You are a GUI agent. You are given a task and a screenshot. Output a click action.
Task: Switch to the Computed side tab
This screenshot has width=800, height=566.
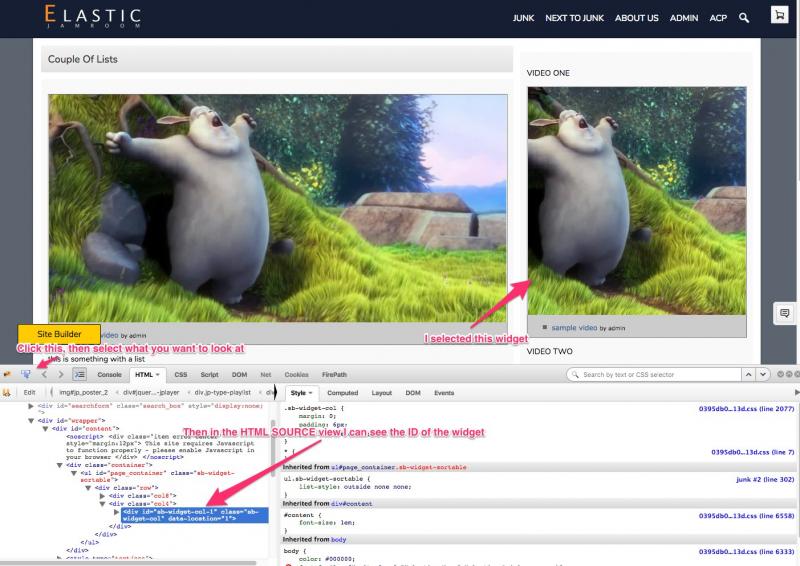point(343,393)
